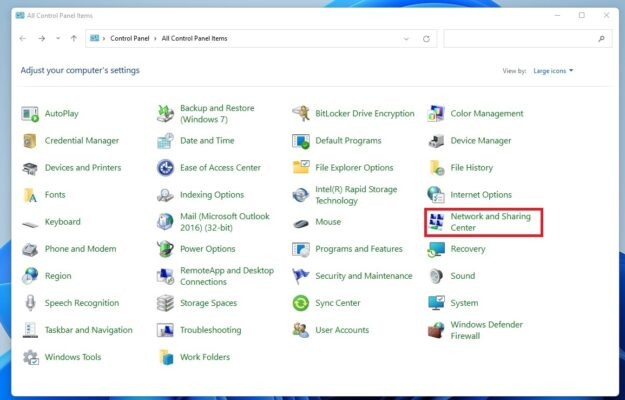The image size is (625, 400).
Task: Click the Back navigation arrow
Action: pyautogui.click(x=23, y=39)
